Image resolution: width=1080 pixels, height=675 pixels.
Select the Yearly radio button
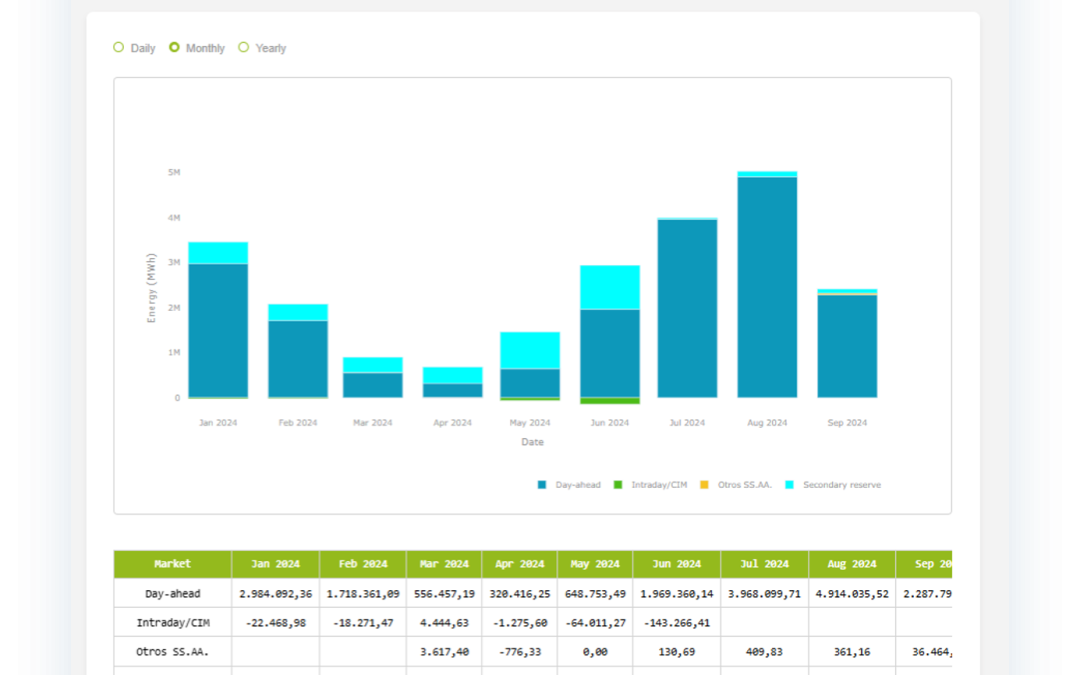click(x=244, y=47)
